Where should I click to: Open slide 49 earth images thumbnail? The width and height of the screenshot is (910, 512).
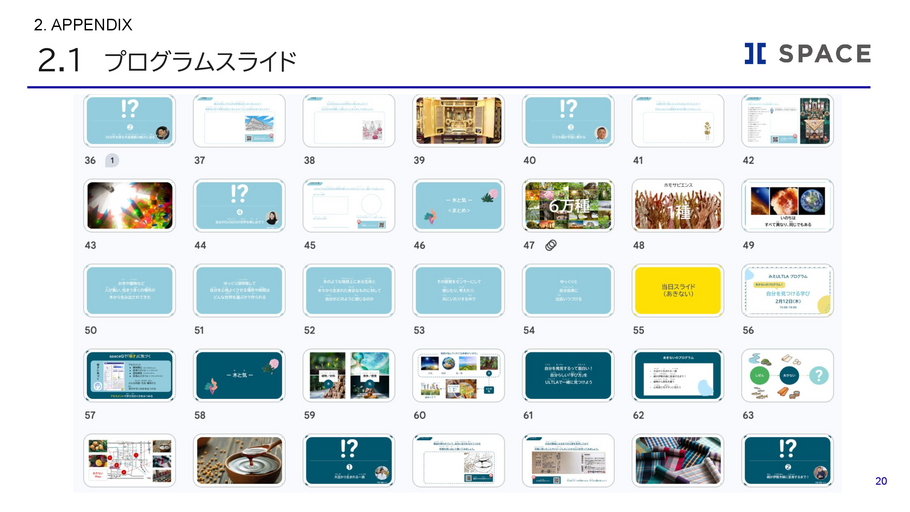787,205
